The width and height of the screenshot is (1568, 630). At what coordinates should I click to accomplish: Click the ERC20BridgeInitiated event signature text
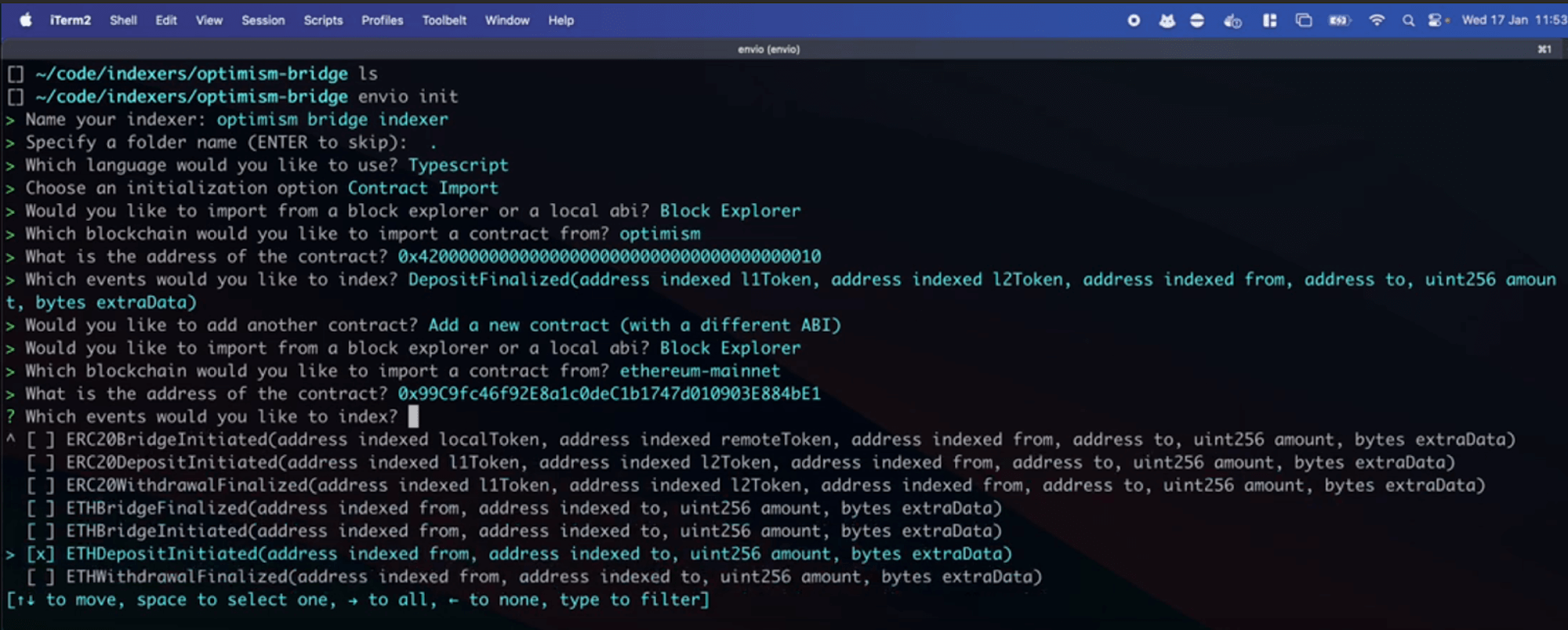790,440
